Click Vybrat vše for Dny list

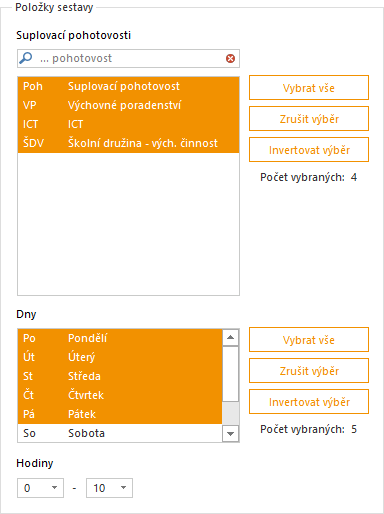click(309, 340)
